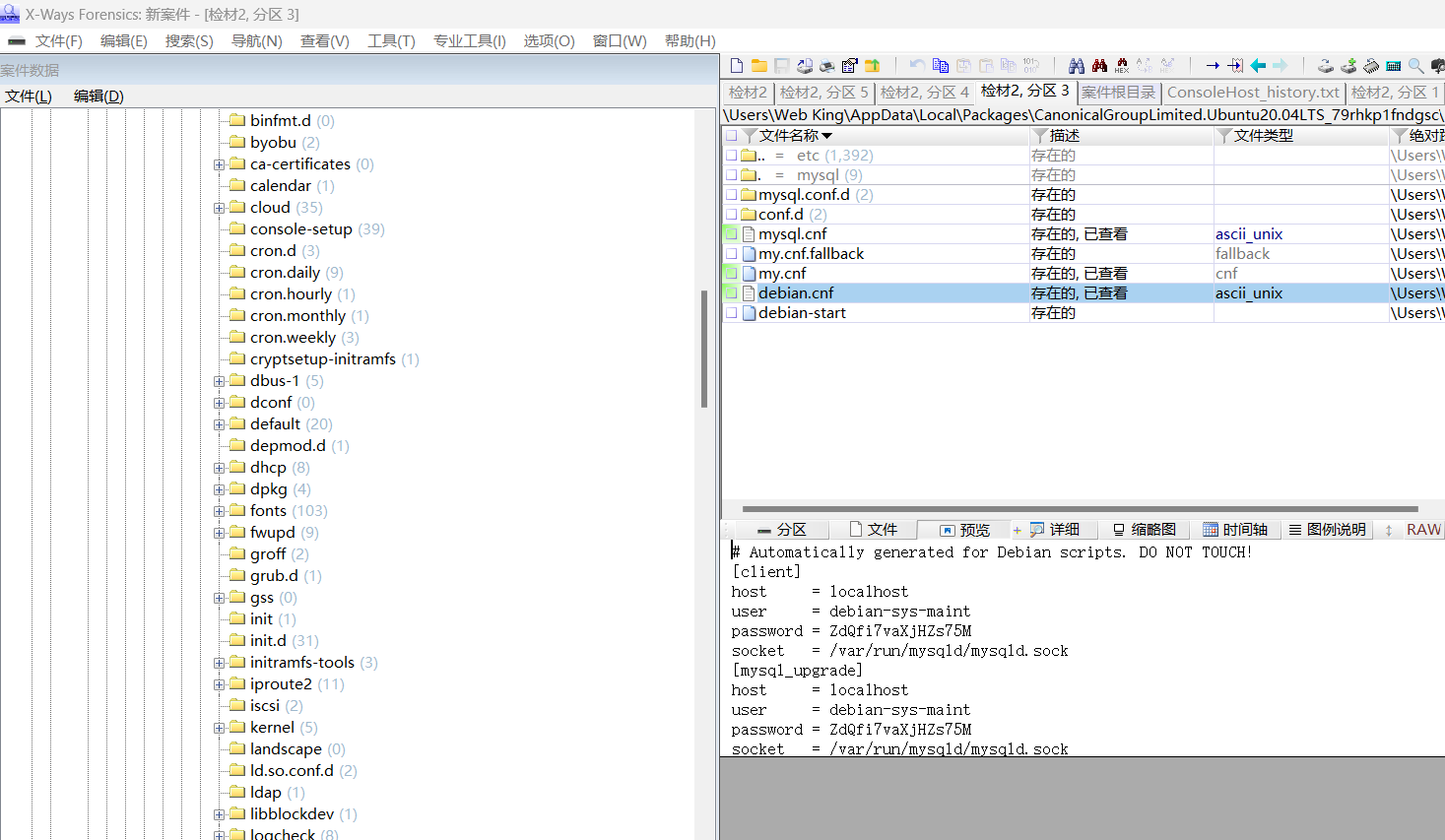Click the filter funnel on 文件名称 column
Screen dimensions: 1445x840
pyautogui.click(x=750, y=136)
